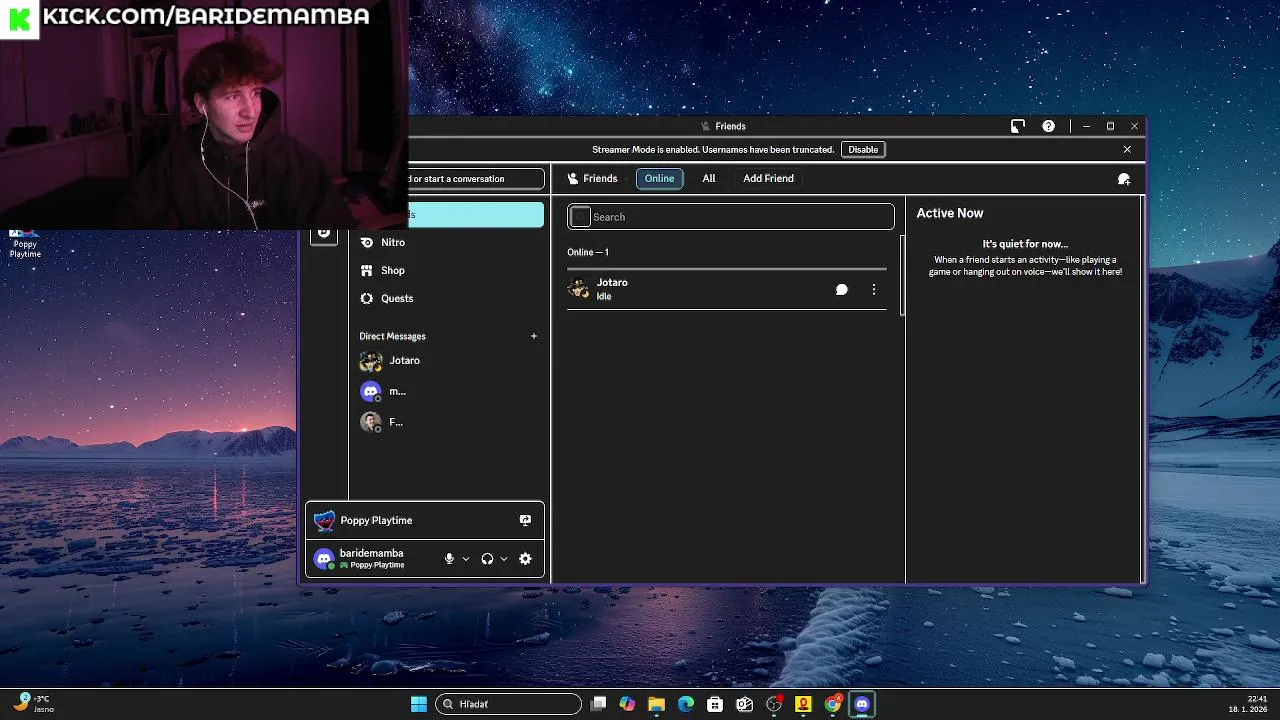The width and height of the screenshot is (1280, 720).
Task: Select the highlighted Friends sidebar item
Action: point(476,214)
